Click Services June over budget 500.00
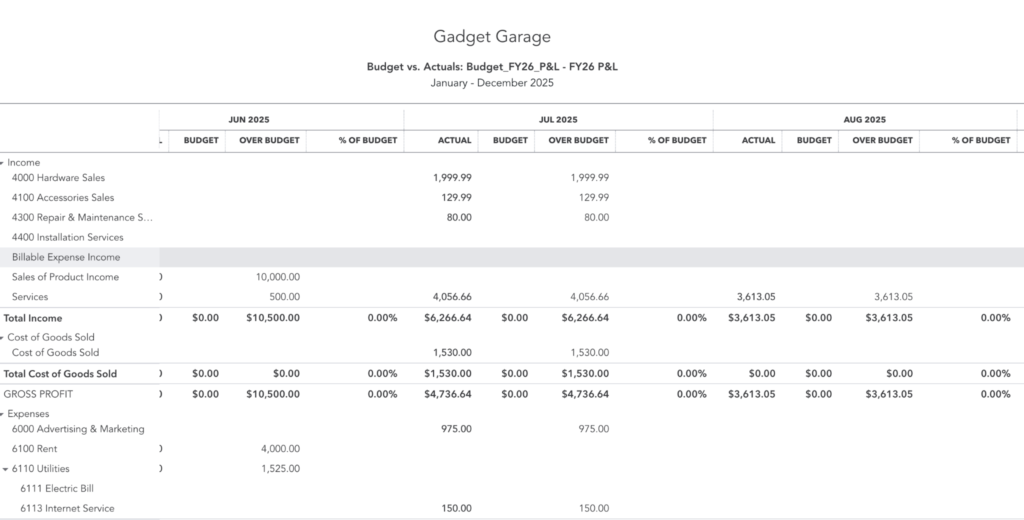Screen dimensions: 1024x520 click(x=285, y=297)
